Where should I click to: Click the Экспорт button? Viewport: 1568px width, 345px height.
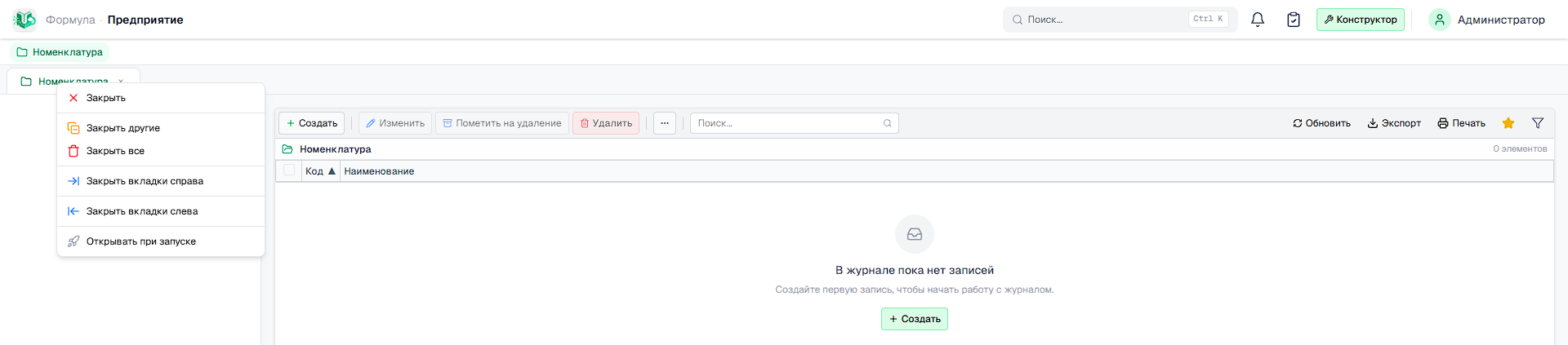click(x=1394, y=123)
